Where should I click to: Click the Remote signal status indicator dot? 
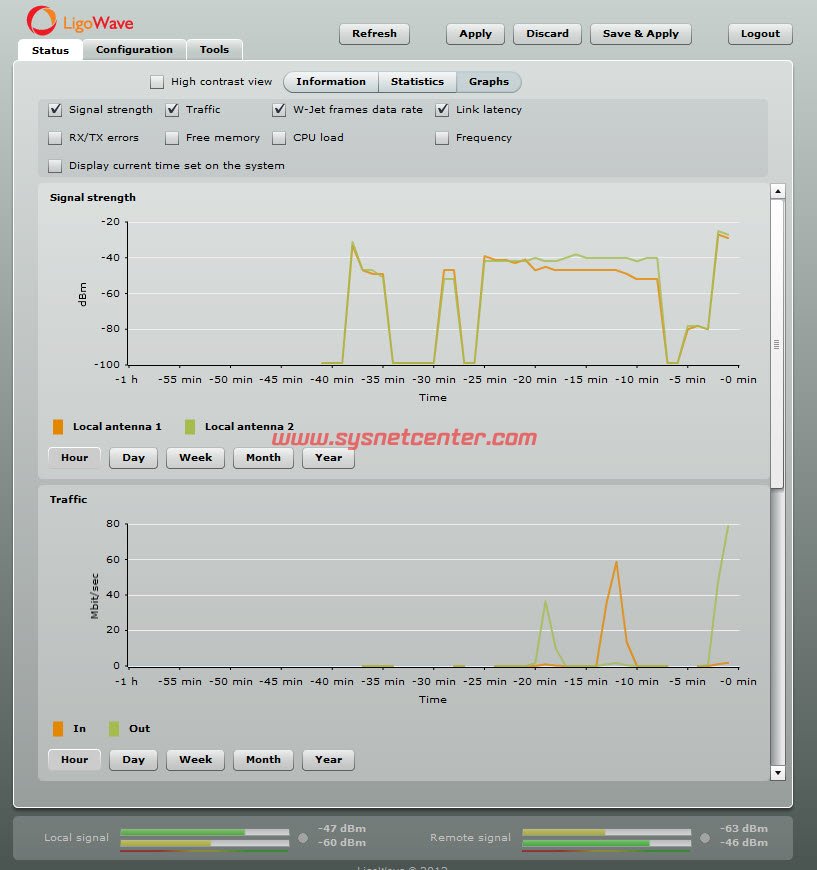(x=705, y=838)
